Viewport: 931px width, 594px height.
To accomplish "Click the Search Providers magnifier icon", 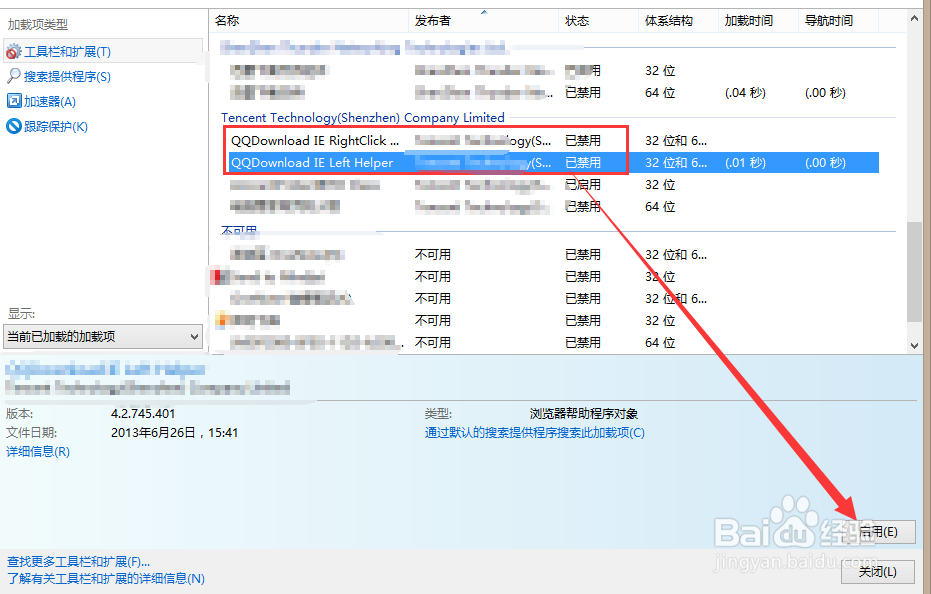I will pyautogui.click(x=14, y=76).
